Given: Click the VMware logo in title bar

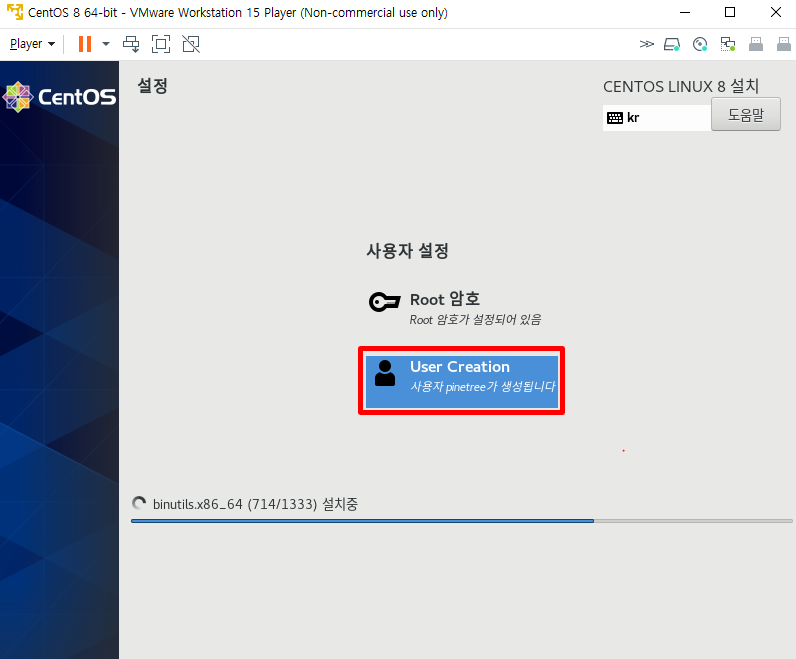Looking at the screenshot, I should [15, 12].
